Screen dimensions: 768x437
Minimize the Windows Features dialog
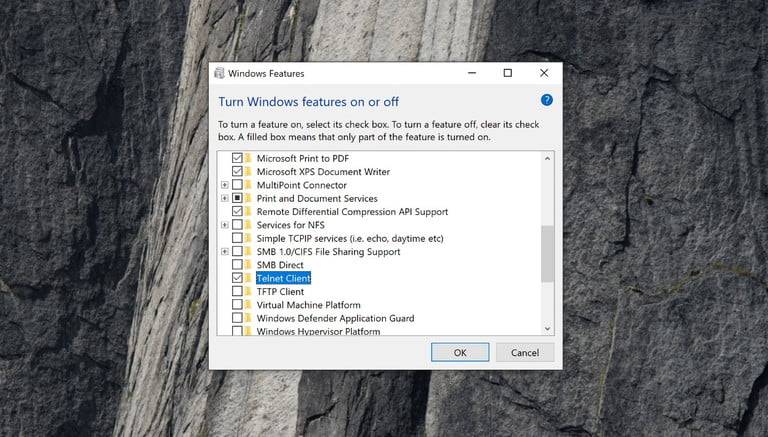pyautogui.click(x=472, y=73)
